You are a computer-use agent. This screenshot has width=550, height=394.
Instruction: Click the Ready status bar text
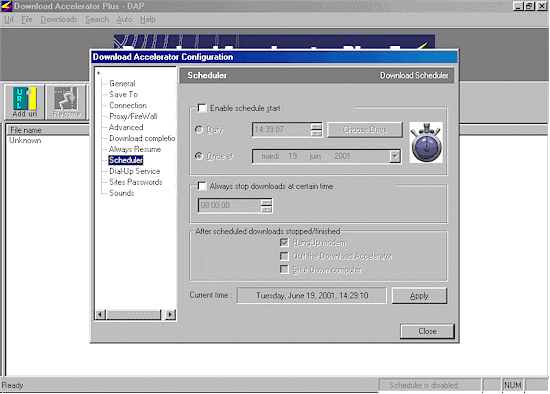(x=13, y=385)
